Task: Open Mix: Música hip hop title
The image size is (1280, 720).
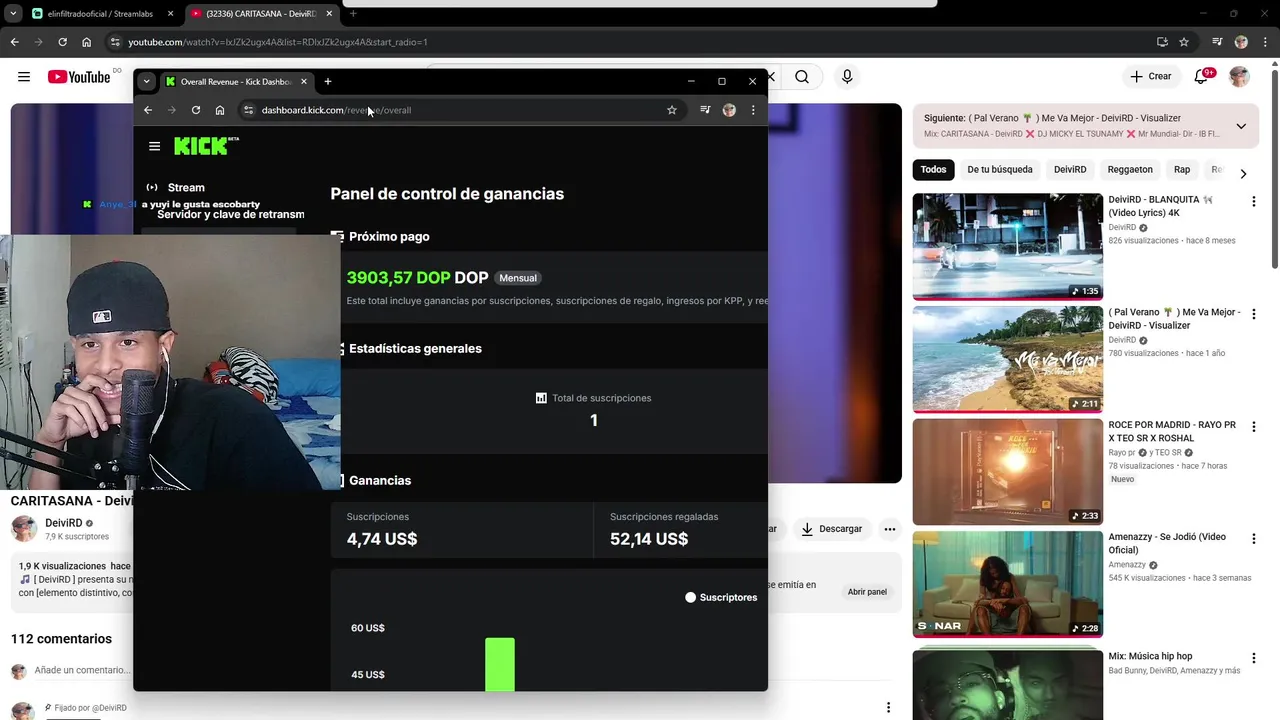Action: (x=1150, y=656)
